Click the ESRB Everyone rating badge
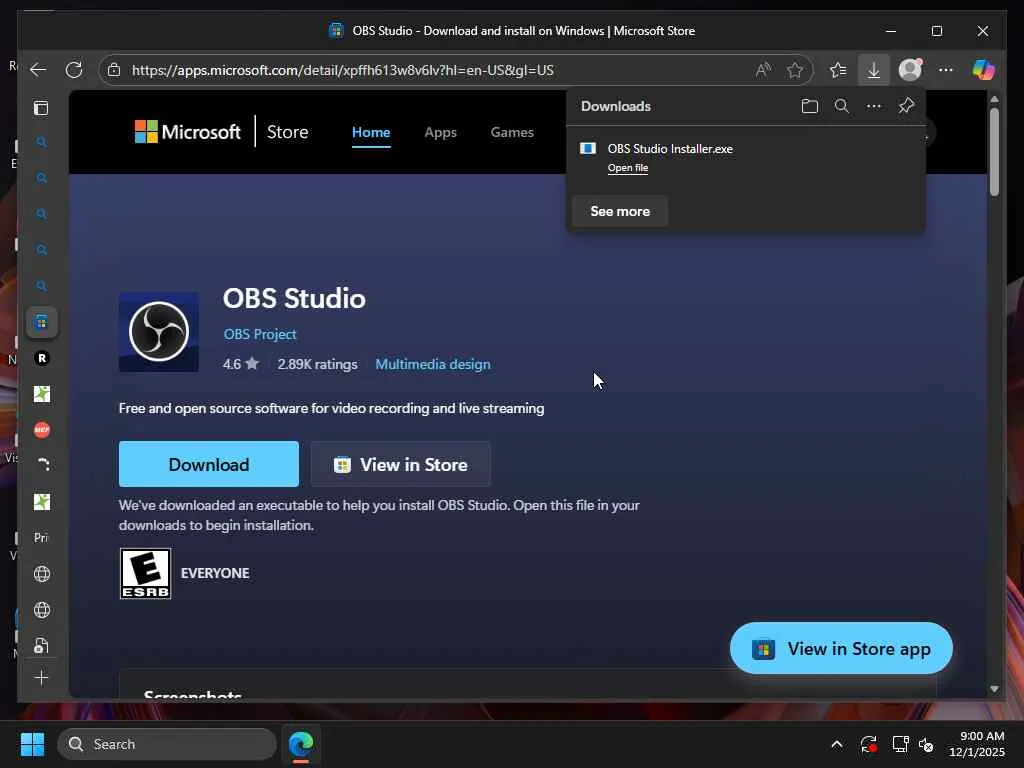1024x768 pixels. (x=146, y=573)
